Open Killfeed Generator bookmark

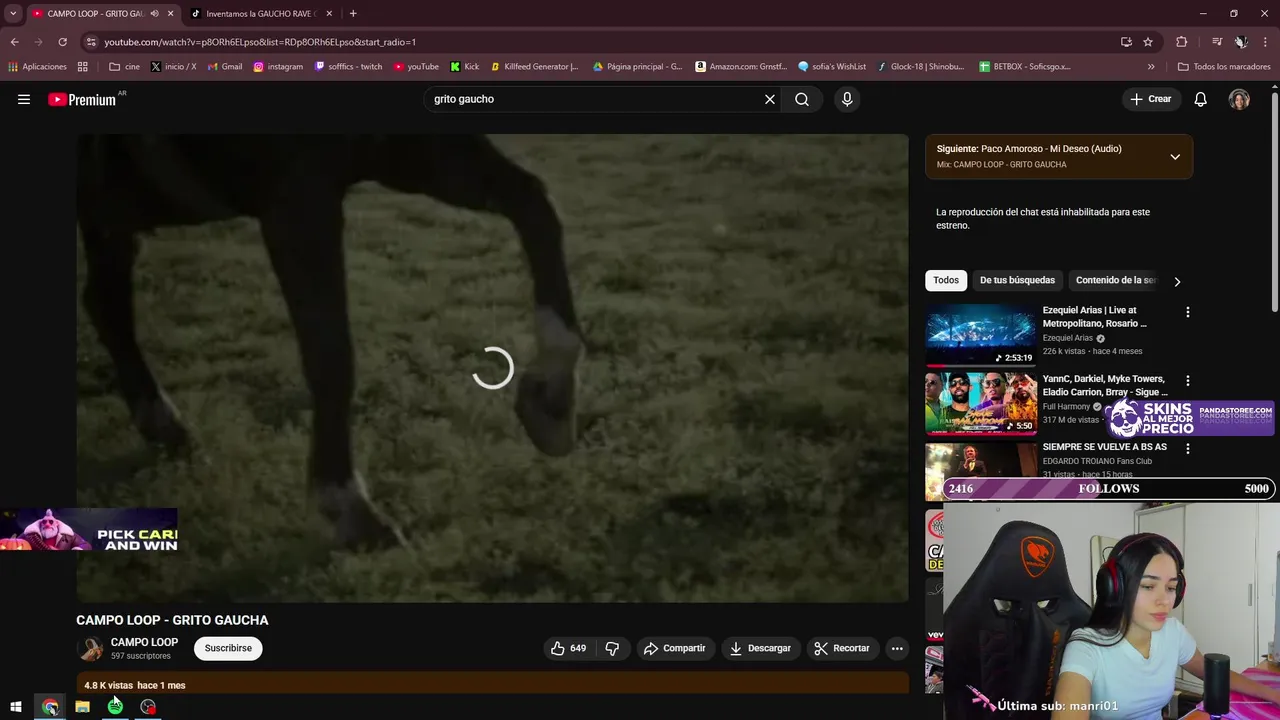click(534, 67)
